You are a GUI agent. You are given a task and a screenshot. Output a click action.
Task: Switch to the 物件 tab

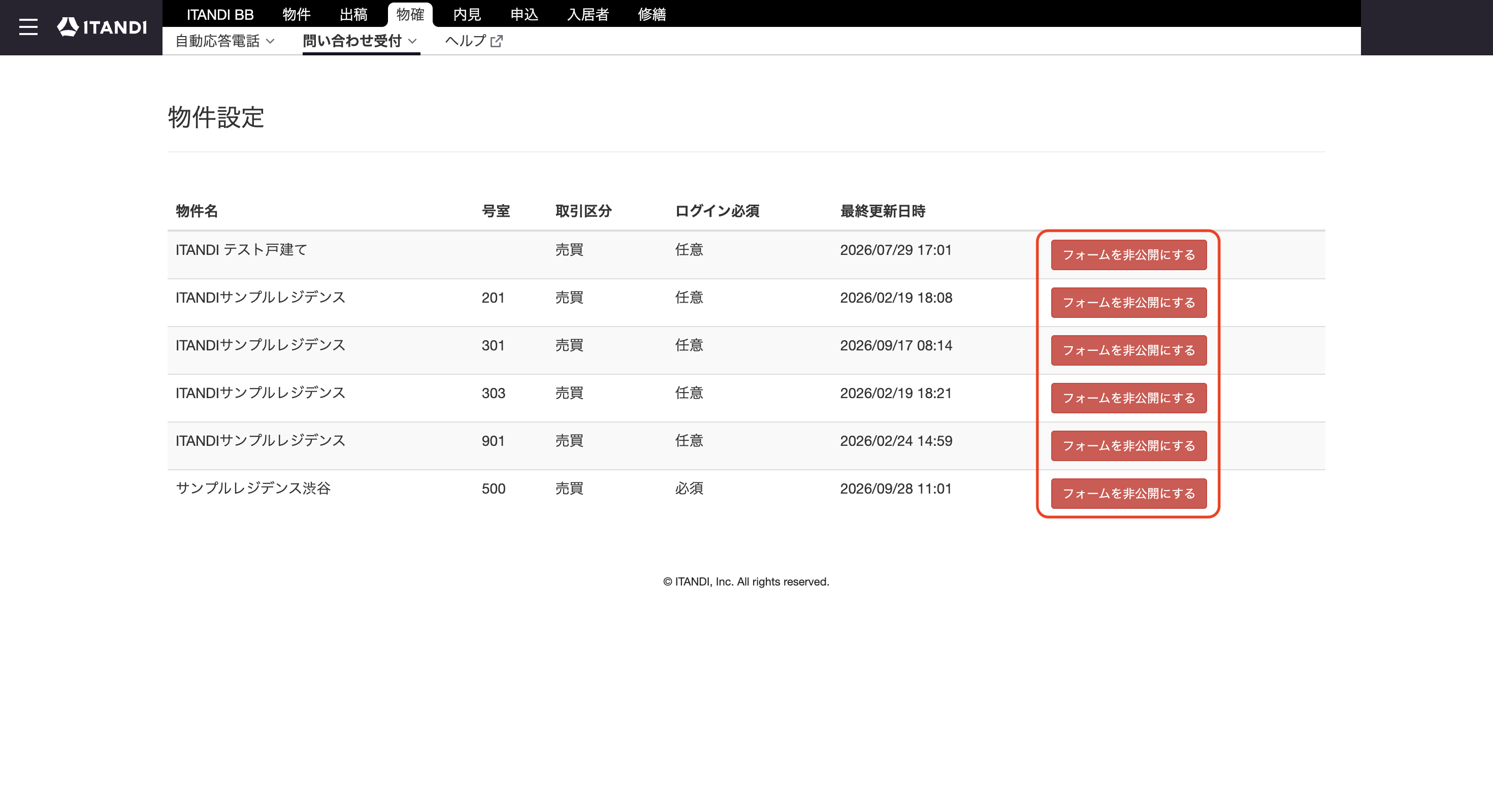[x=296, y=15]
